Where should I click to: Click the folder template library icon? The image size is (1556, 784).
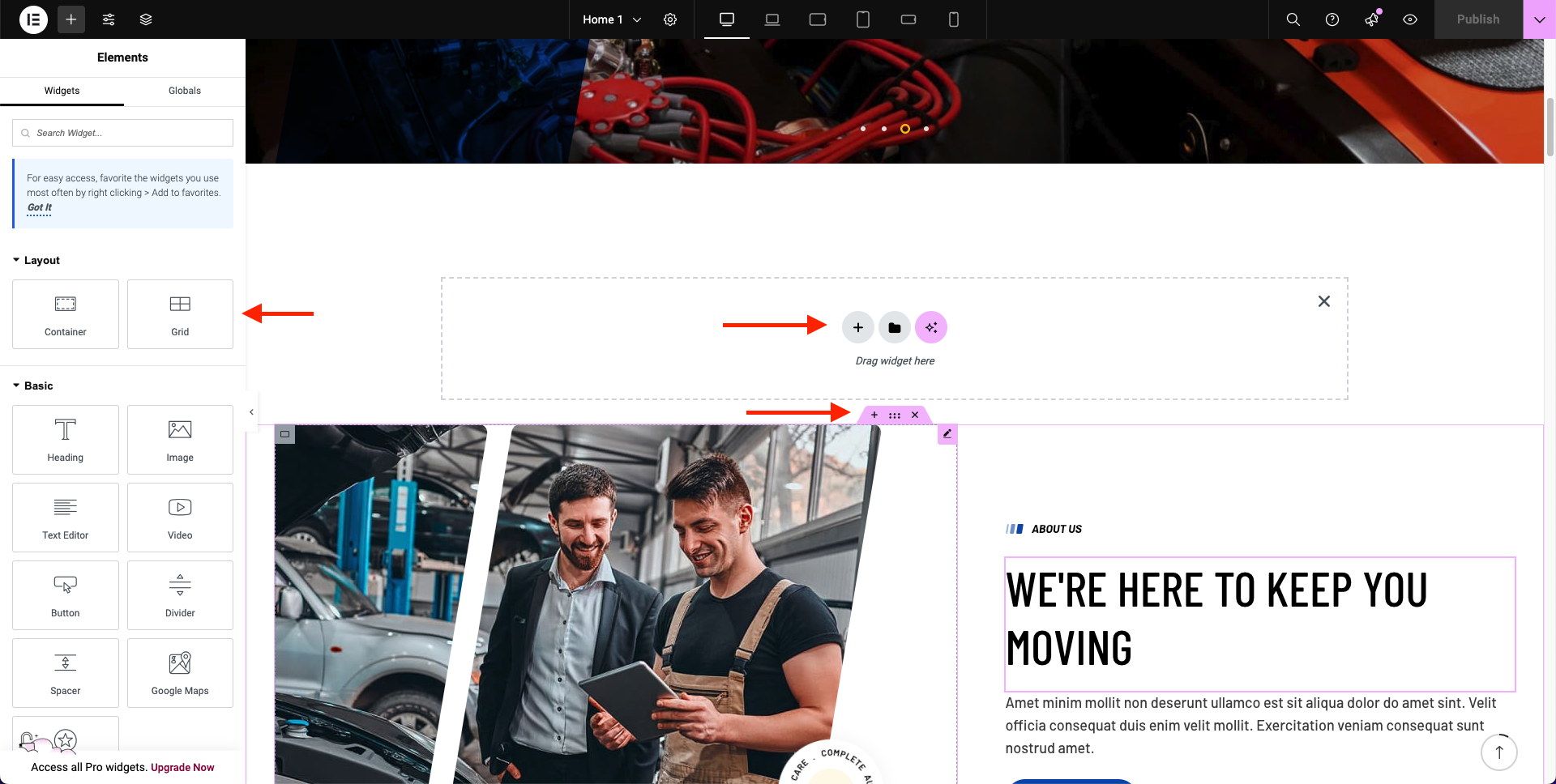point(894,328)
